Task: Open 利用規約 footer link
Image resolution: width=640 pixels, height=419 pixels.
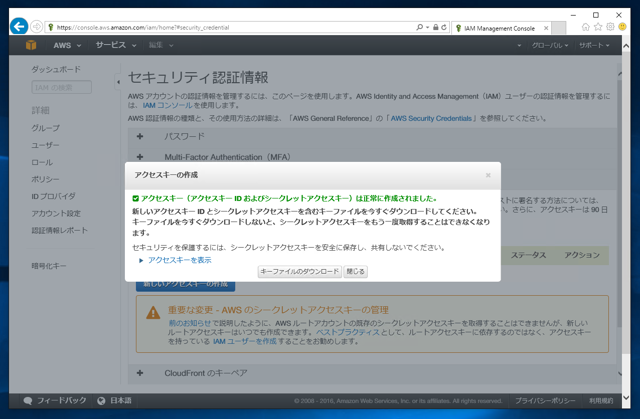Action: (x=601, y=401)
